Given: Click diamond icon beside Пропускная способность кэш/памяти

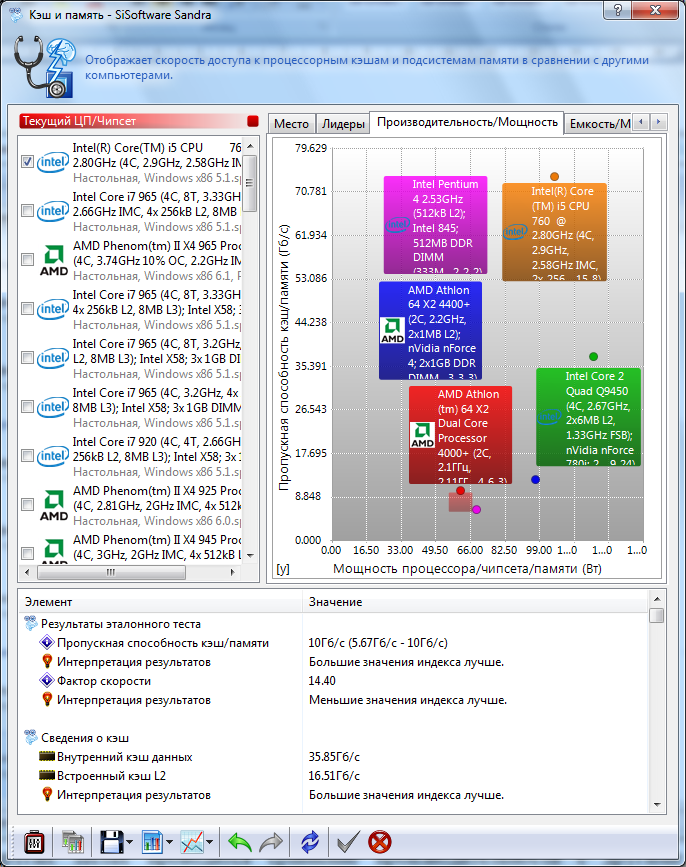Looking at the screenshot, I should pos(47,643).
